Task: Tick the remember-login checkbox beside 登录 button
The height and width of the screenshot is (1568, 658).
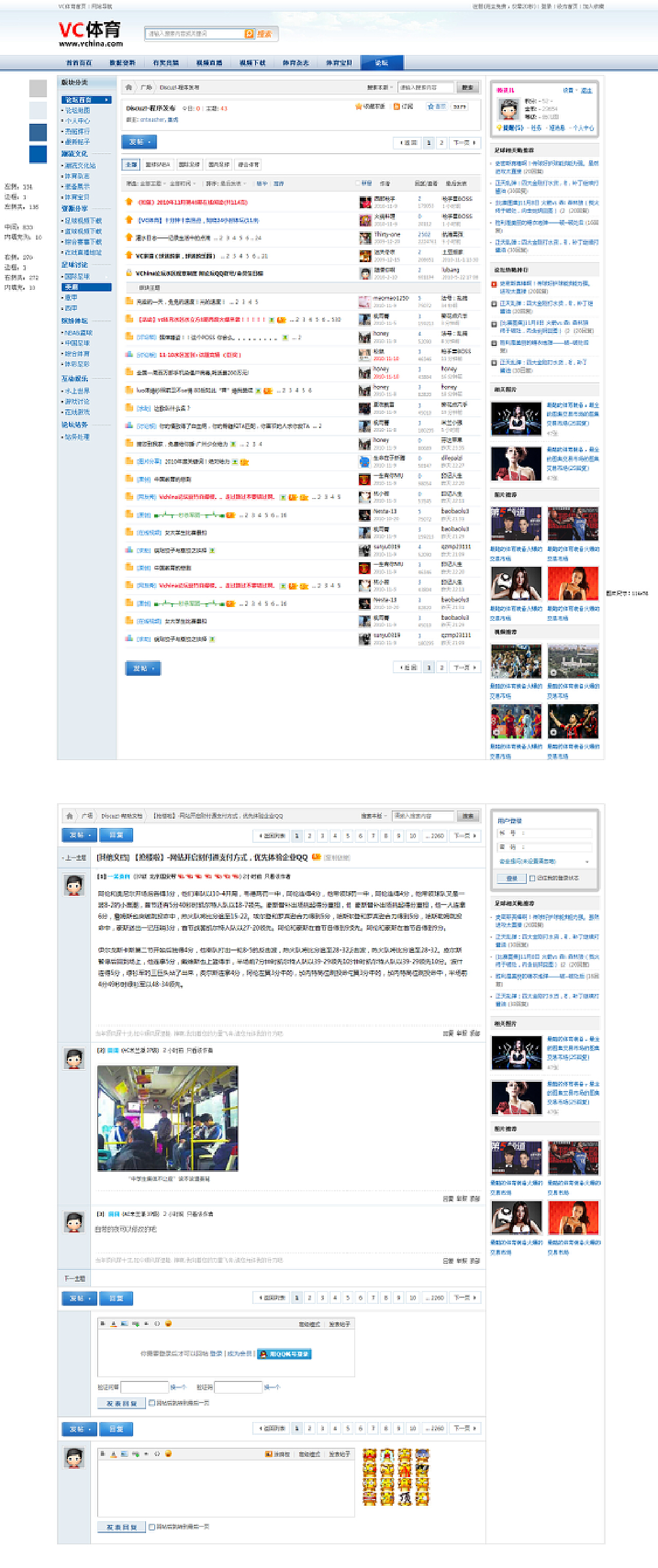Action: point(533,878)
